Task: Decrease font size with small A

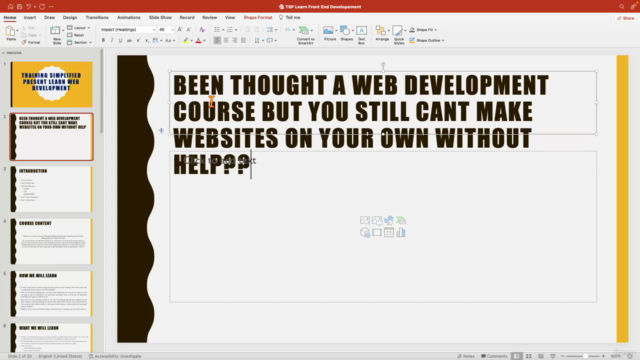Action: click(189, 29)
